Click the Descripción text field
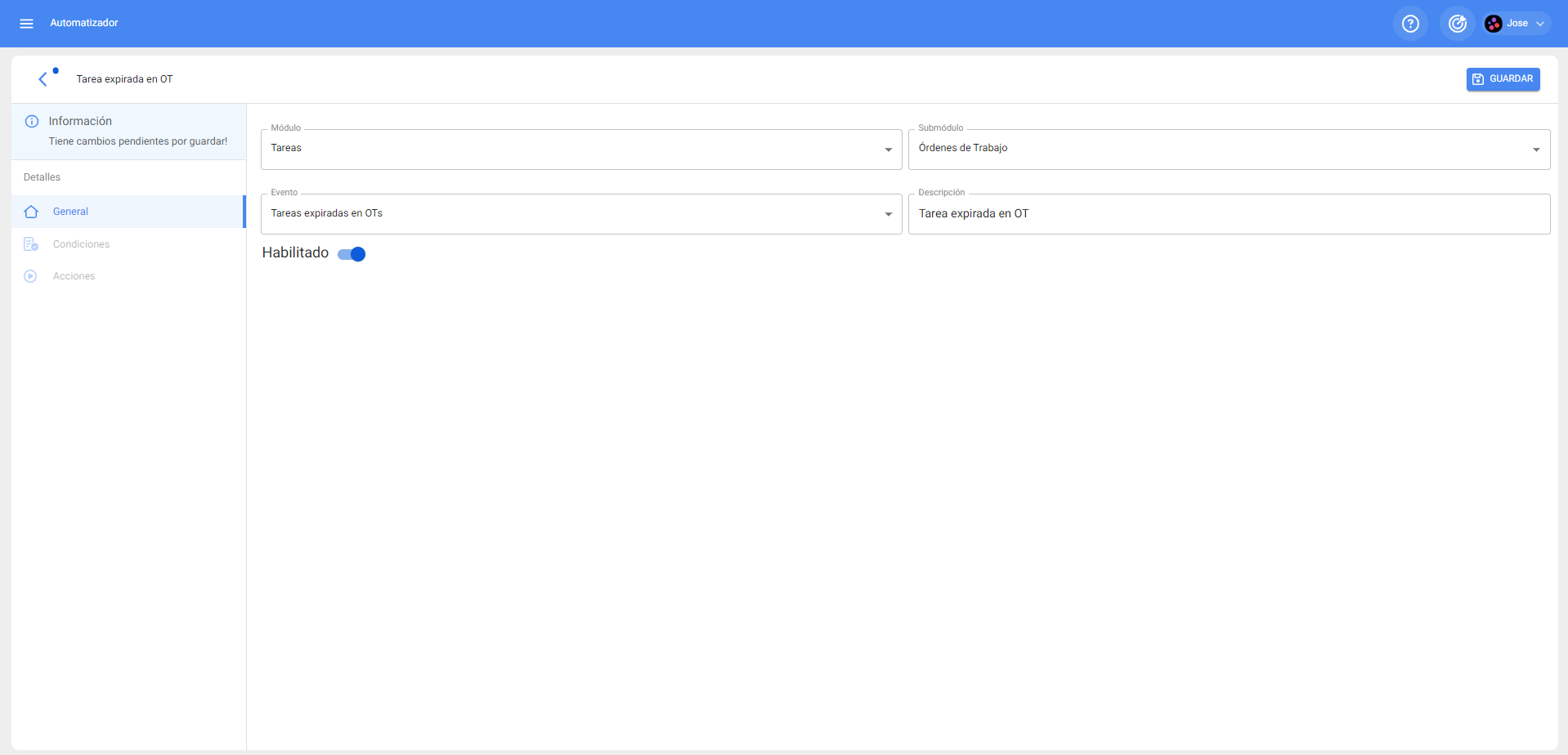The width and height of the screenshot is (1568, 755). [1228, 214]
